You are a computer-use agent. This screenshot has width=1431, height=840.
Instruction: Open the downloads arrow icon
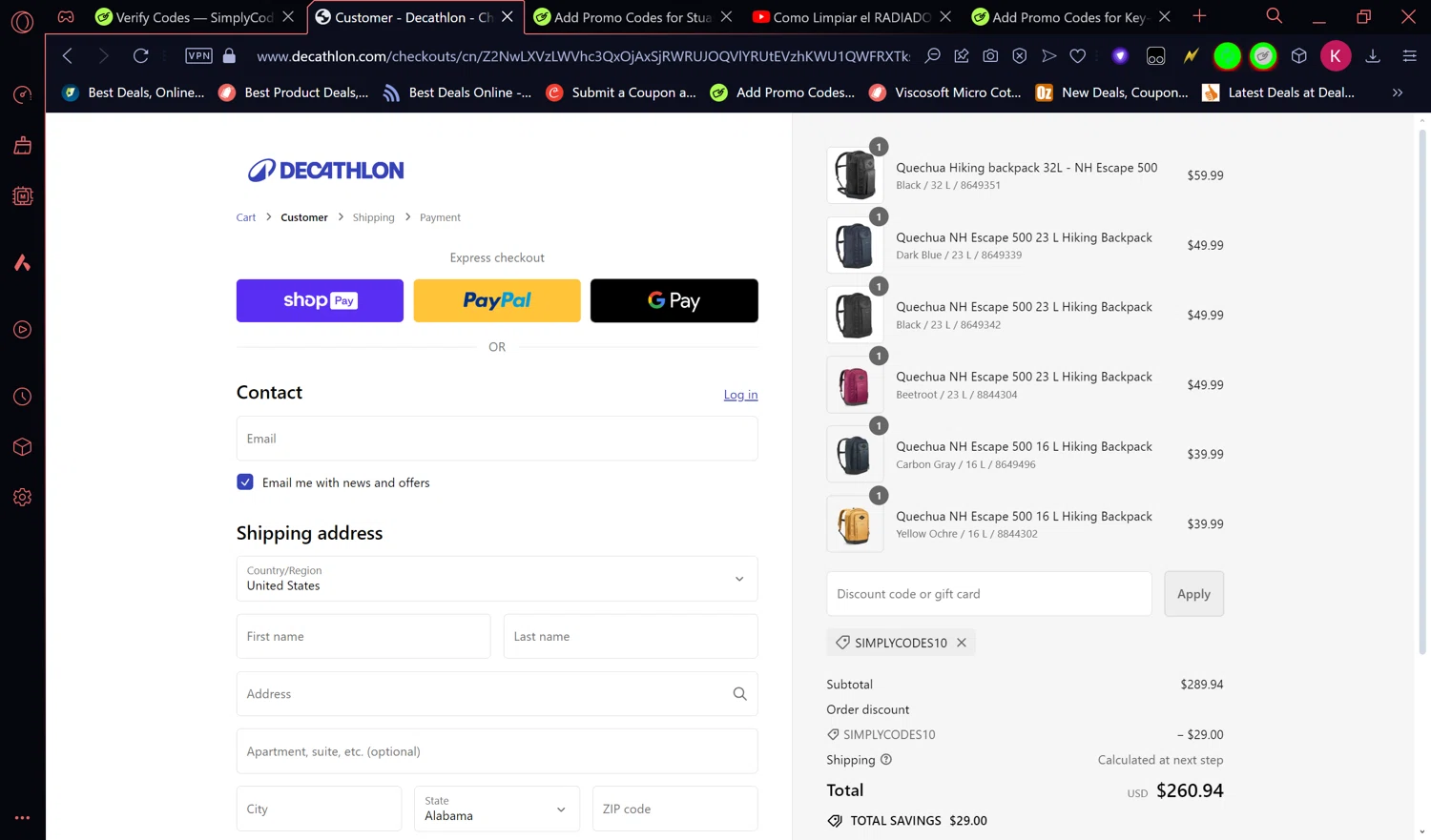[1373, 56]
